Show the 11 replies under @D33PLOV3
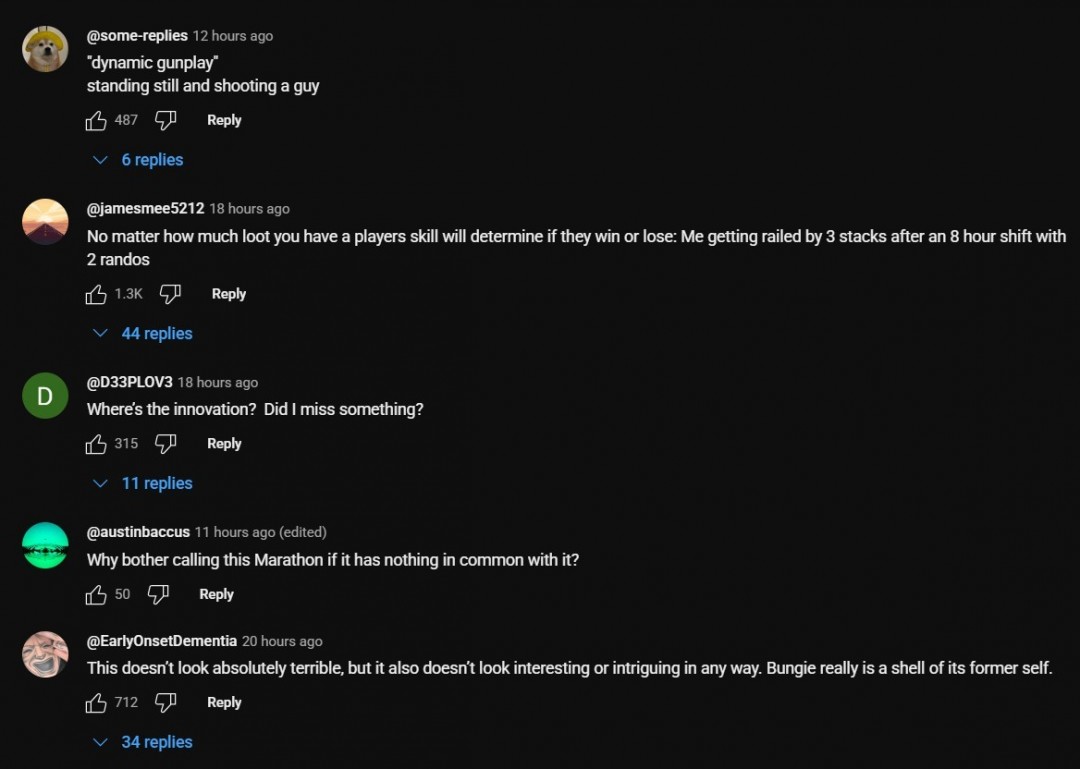 pos(143,484)
